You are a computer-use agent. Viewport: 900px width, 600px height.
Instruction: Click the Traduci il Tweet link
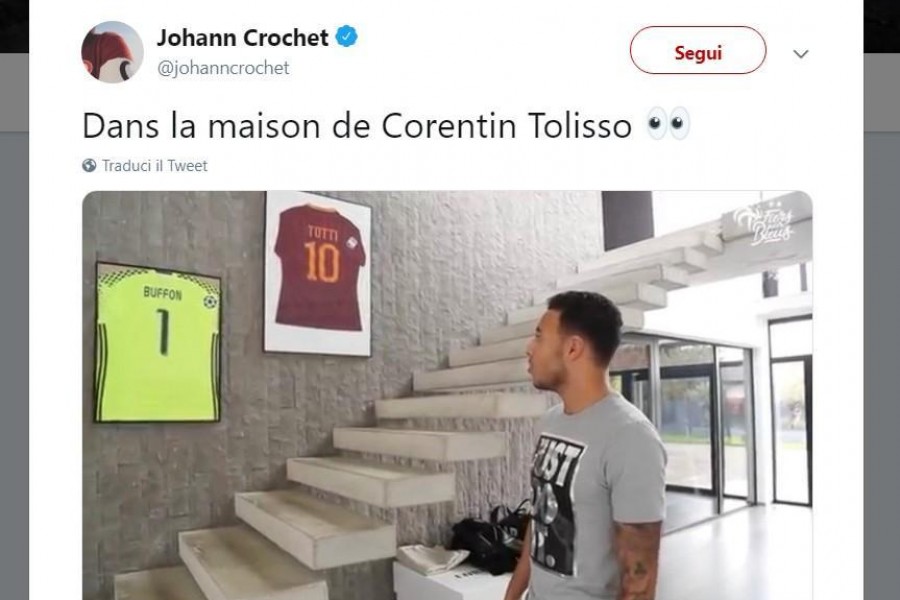pos(154,165)
